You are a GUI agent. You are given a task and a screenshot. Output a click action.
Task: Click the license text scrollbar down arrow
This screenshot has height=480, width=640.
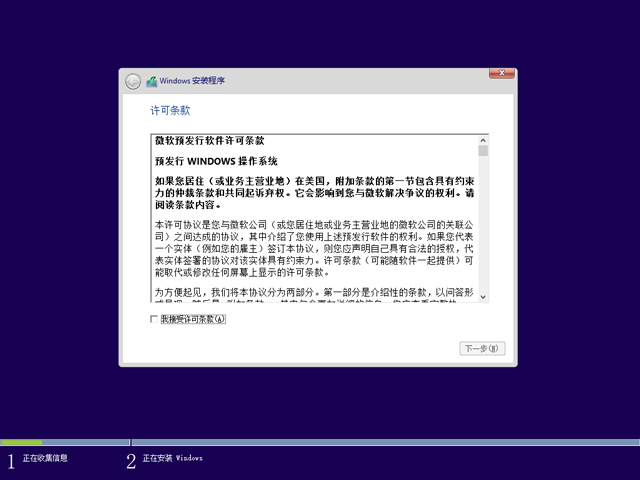click(x=483, y=297)
